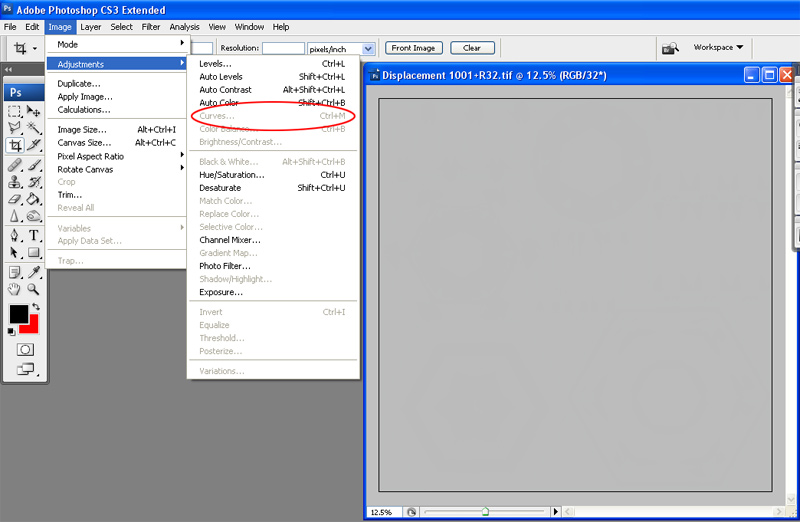Viewport: 800px width, 522px height.
Task: Activate the Hand tool
Action: [x=15, y=289]
